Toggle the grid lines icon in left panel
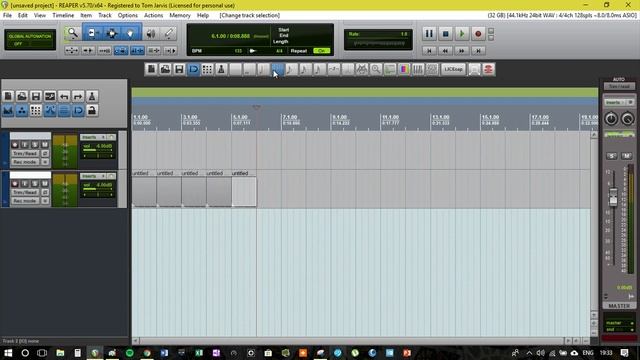Viewport: 640px width, 360px height. tap(36, 111)
